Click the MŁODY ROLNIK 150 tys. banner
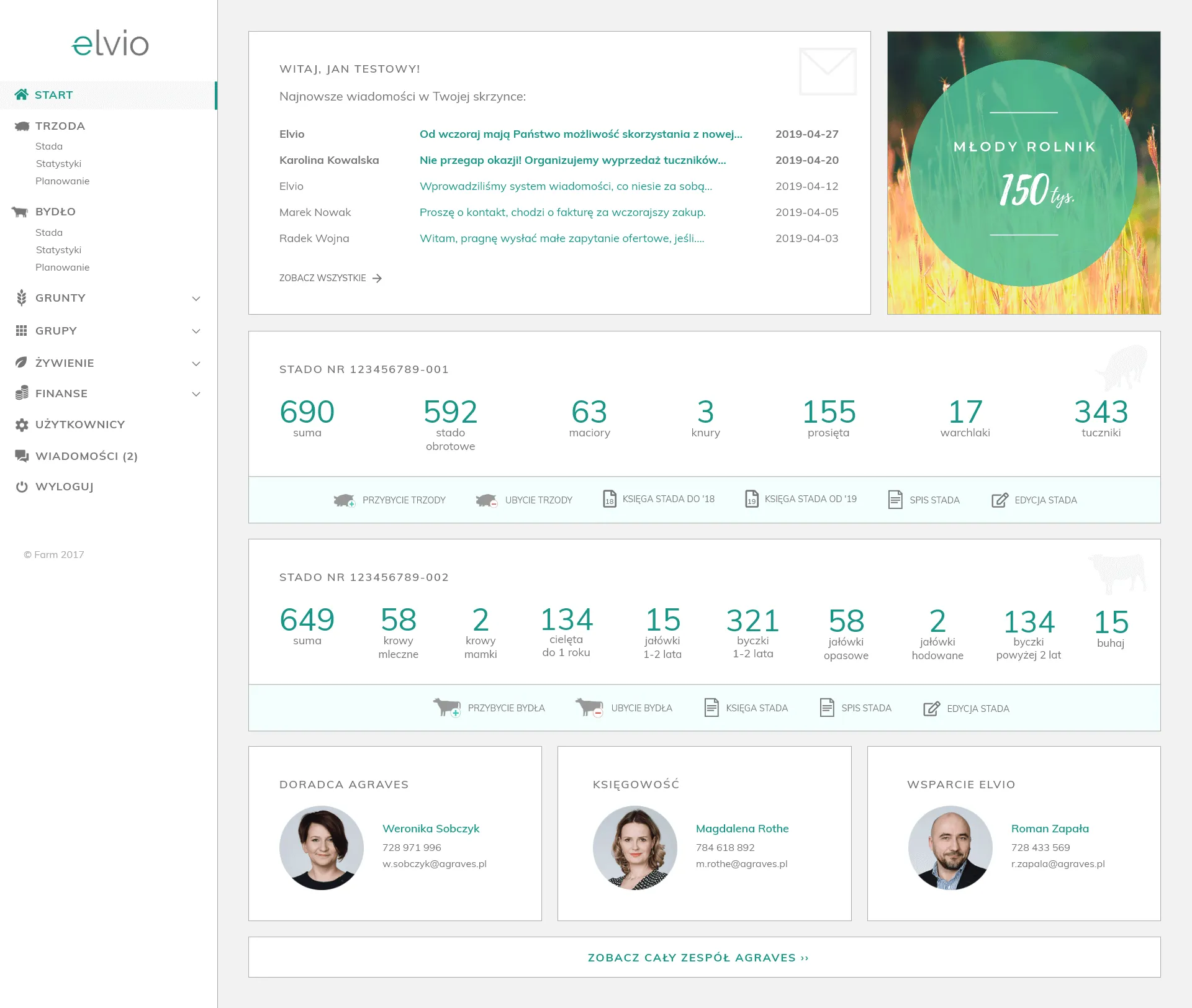Screen dimensions: 1192x1008 1024,173
